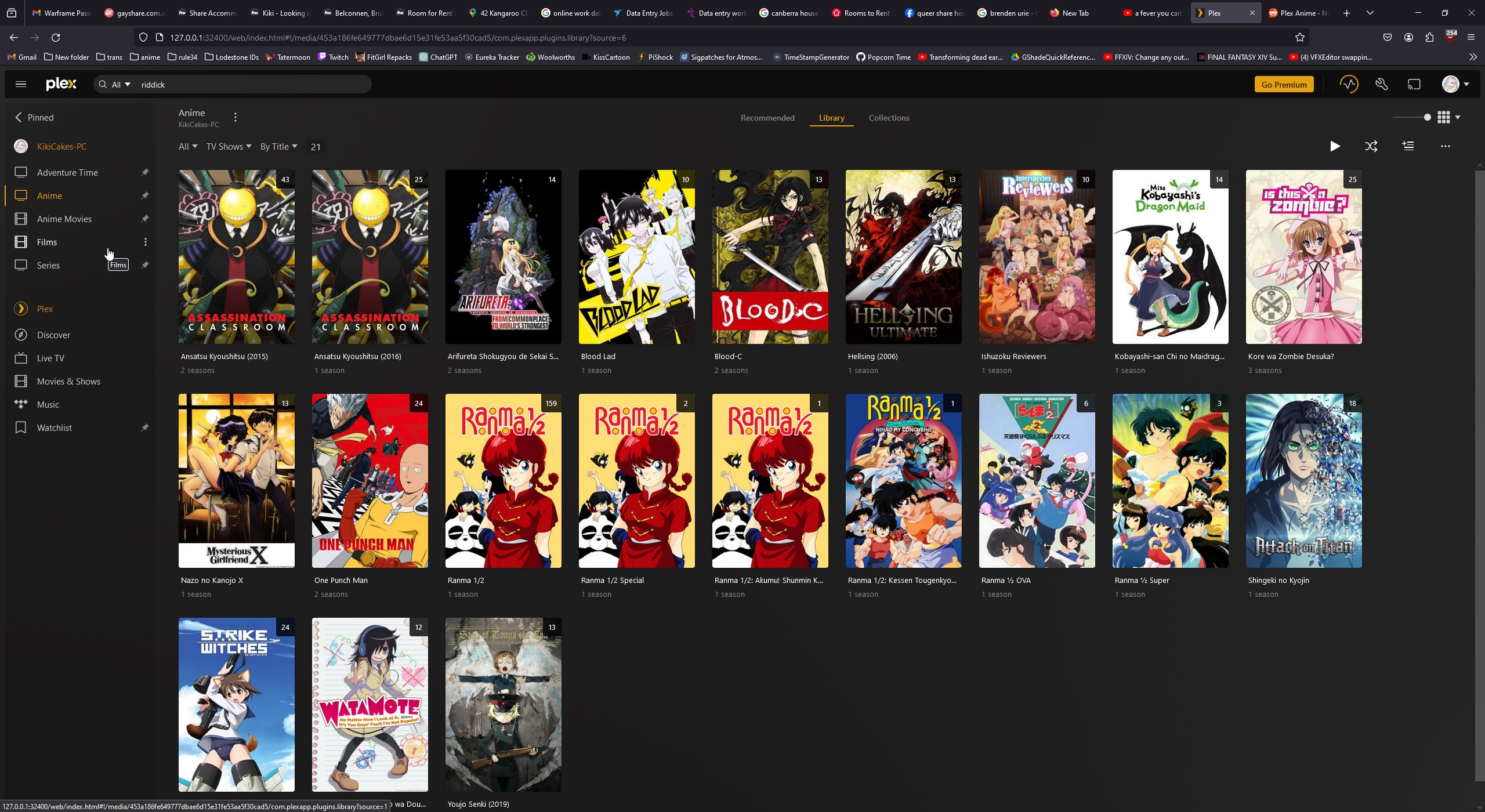
Task: Click the Cast to device icon
Action: coord(1414,85)
